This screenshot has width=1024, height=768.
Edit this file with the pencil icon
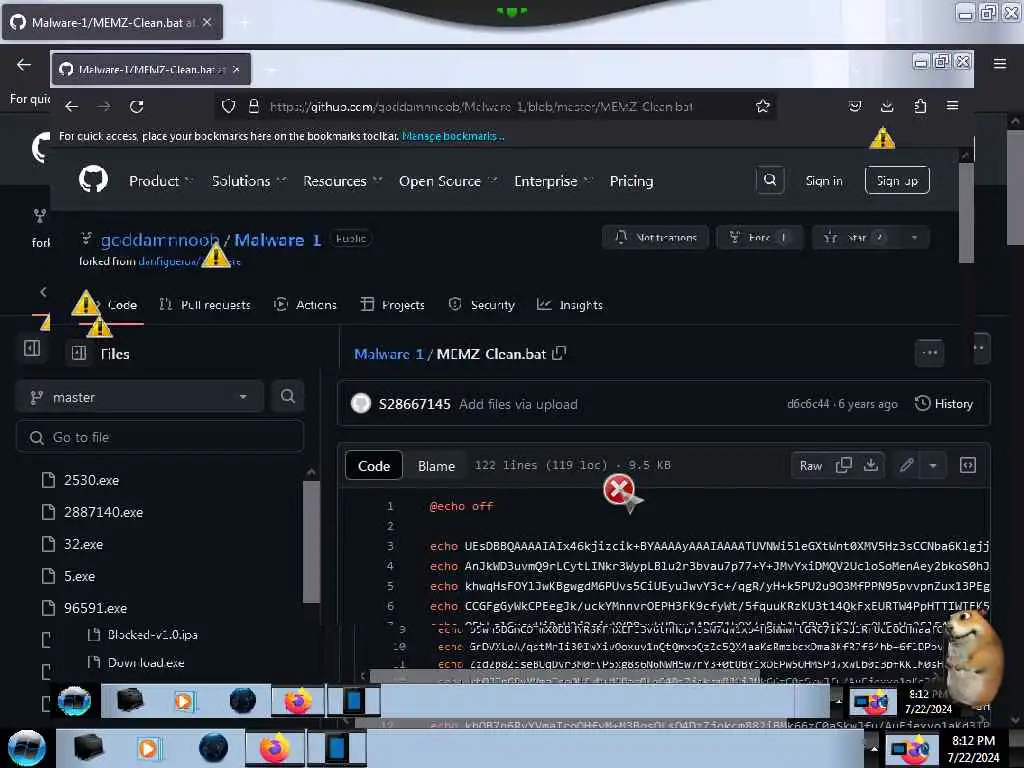pyautogui.click(x=906, y=465)
